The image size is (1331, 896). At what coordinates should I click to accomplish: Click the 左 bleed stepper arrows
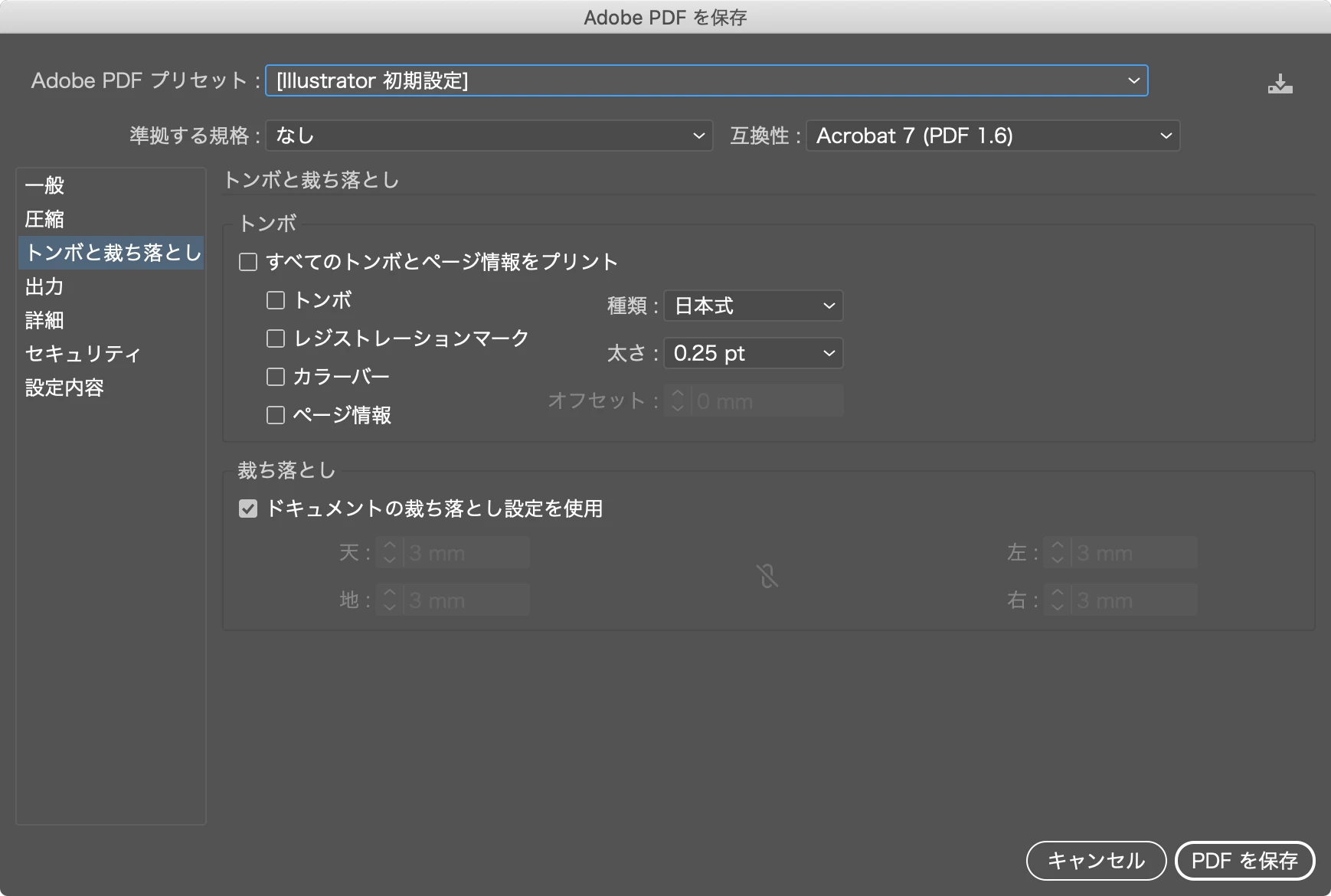[x=1058, y=552]
